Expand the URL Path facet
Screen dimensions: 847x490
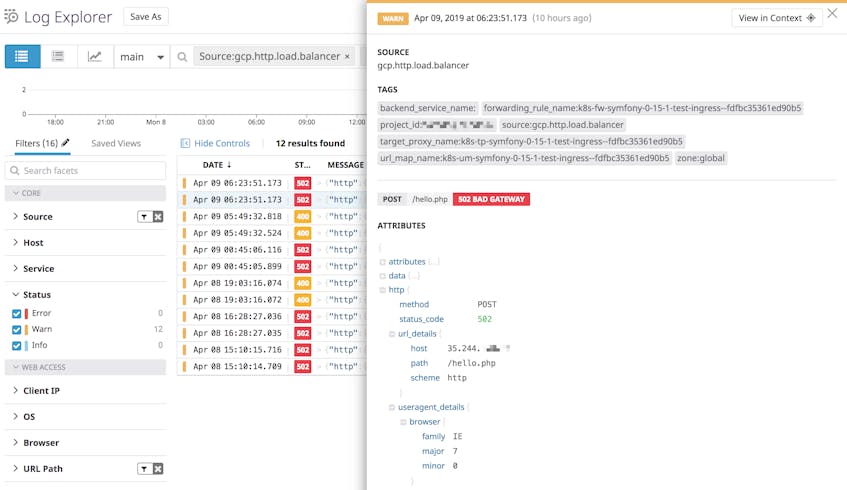pos(15,468)
